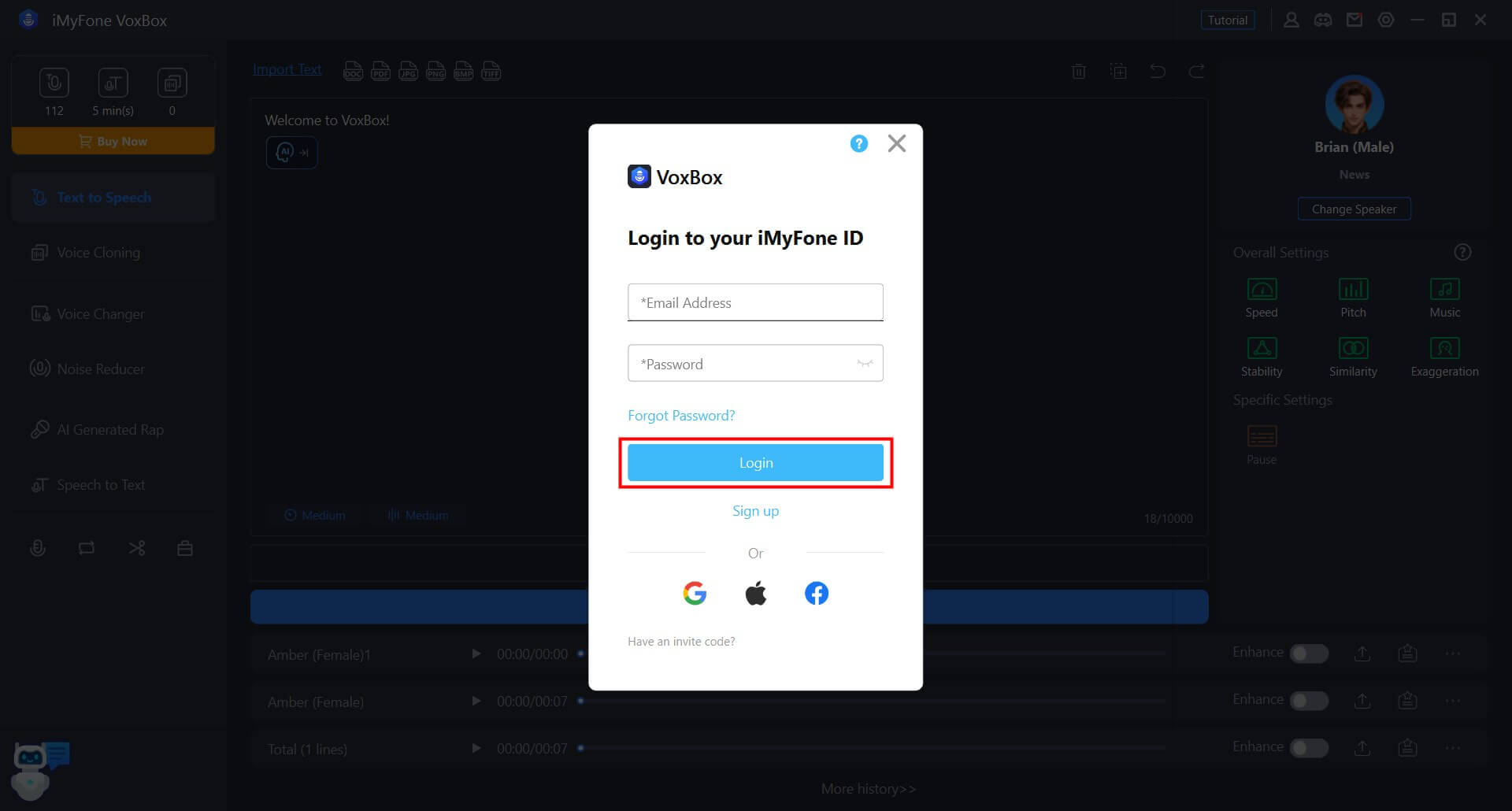Click the add block icon in editor toolbar
The image size is (1512, 811).
point(1118,72)
